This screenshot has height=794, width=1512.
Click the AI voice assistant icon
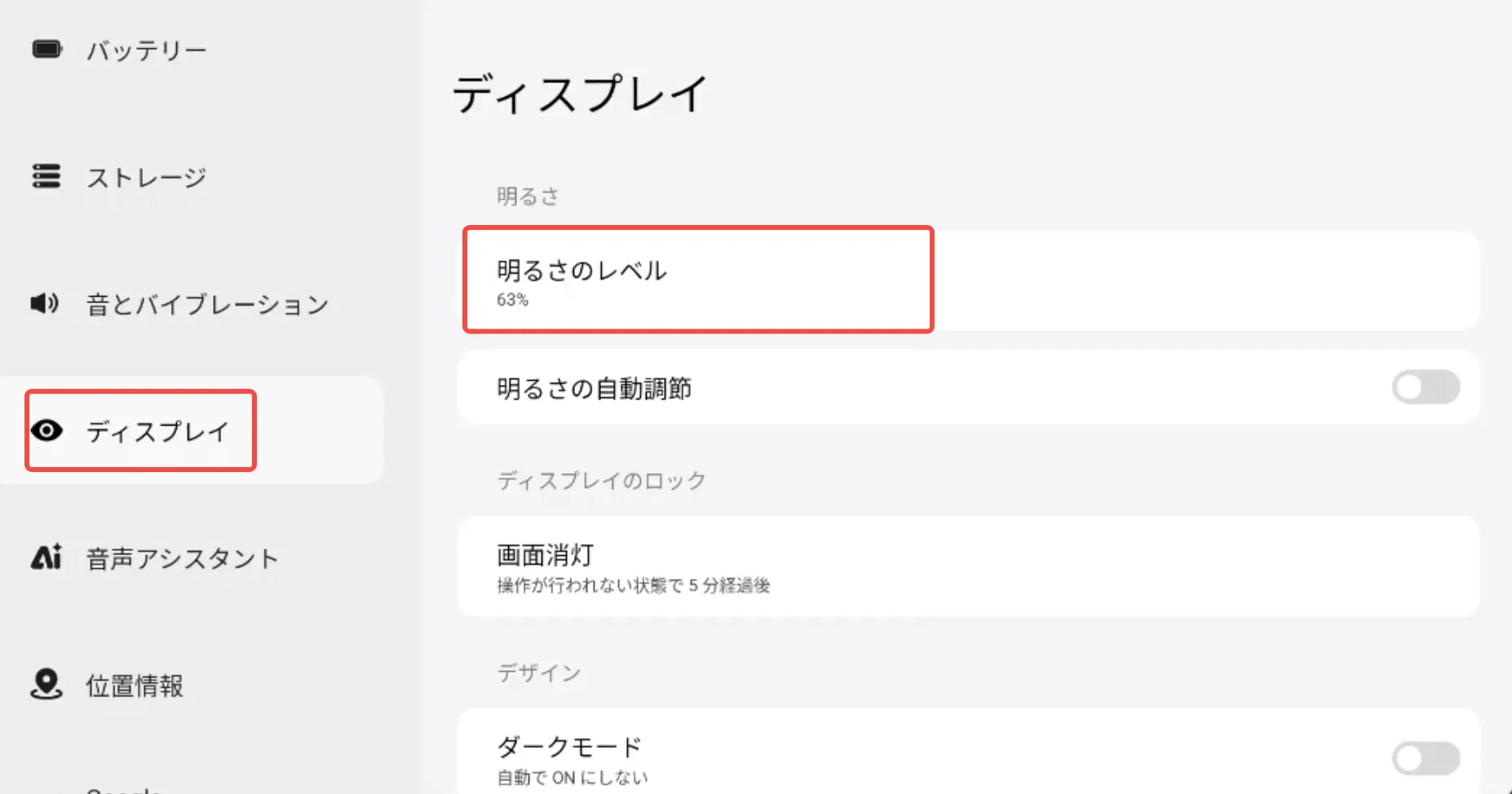coord(46,558)
